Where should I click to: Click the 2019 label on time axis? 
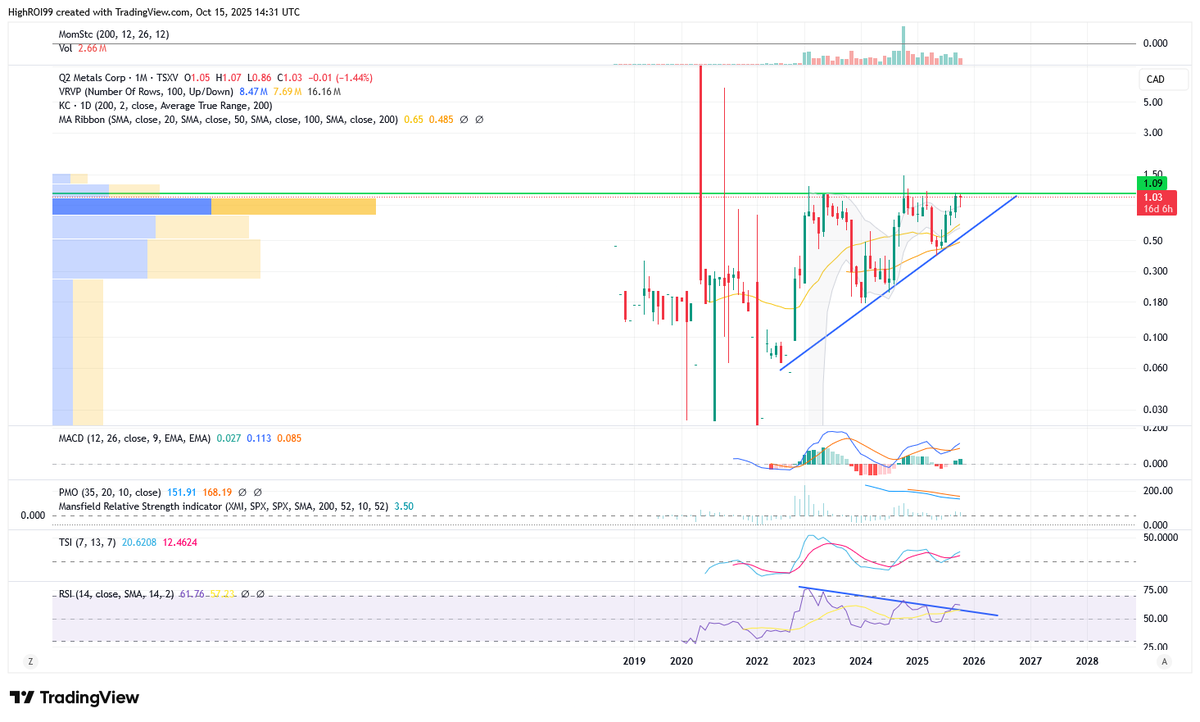tap(634, 661)
